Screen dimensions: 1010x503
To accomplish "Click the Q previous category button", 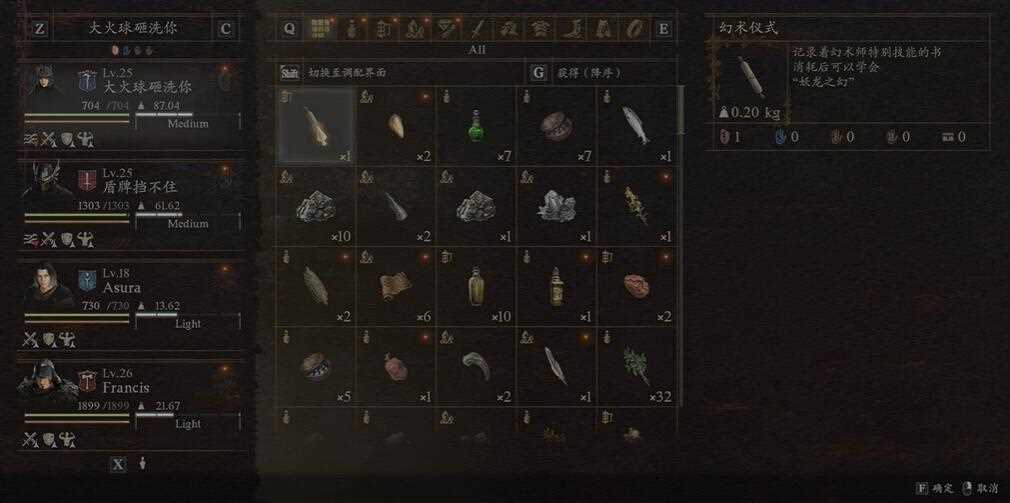I will pos(289,28).
